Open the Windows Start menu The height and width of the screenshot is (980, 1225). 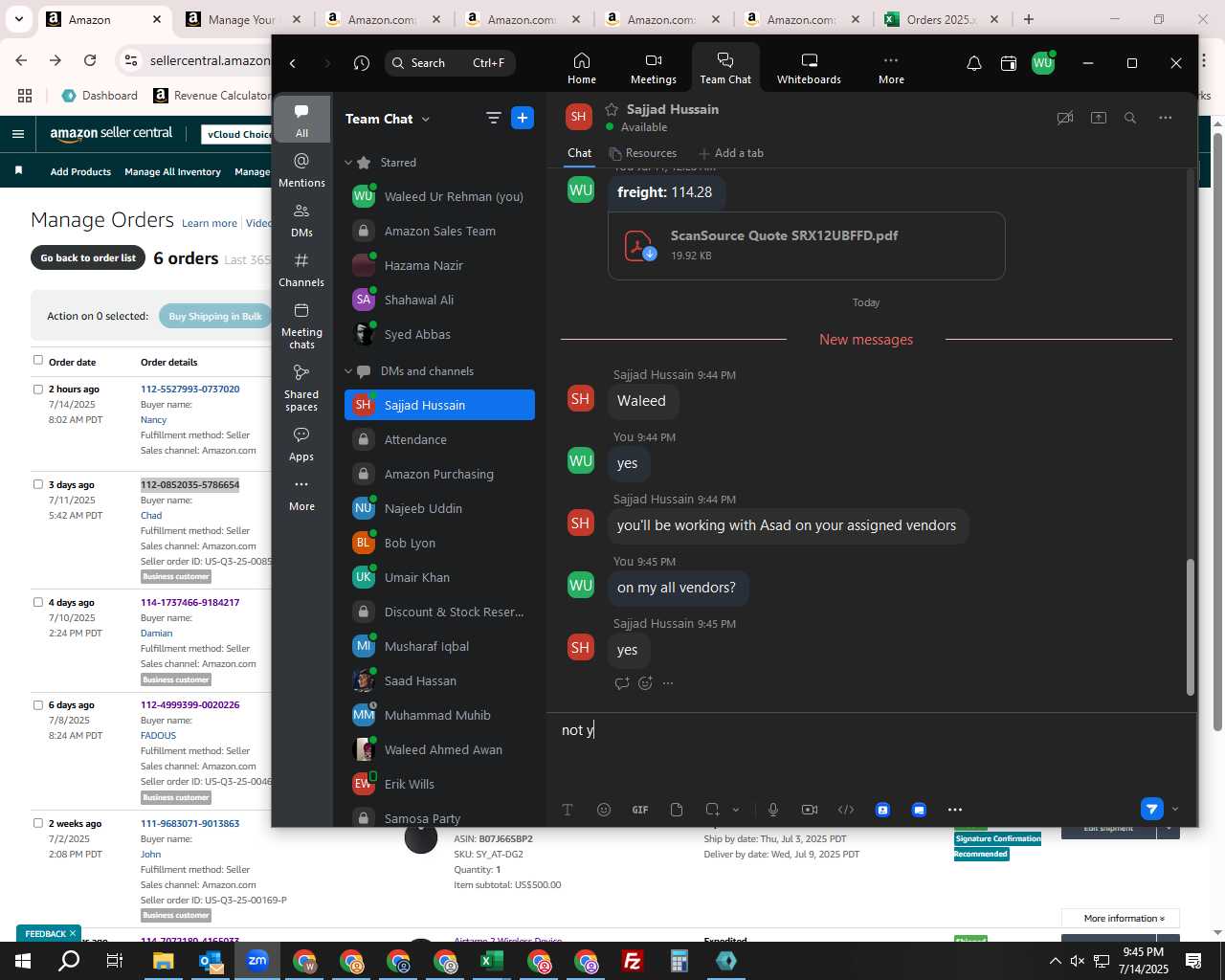click(23, 961)
